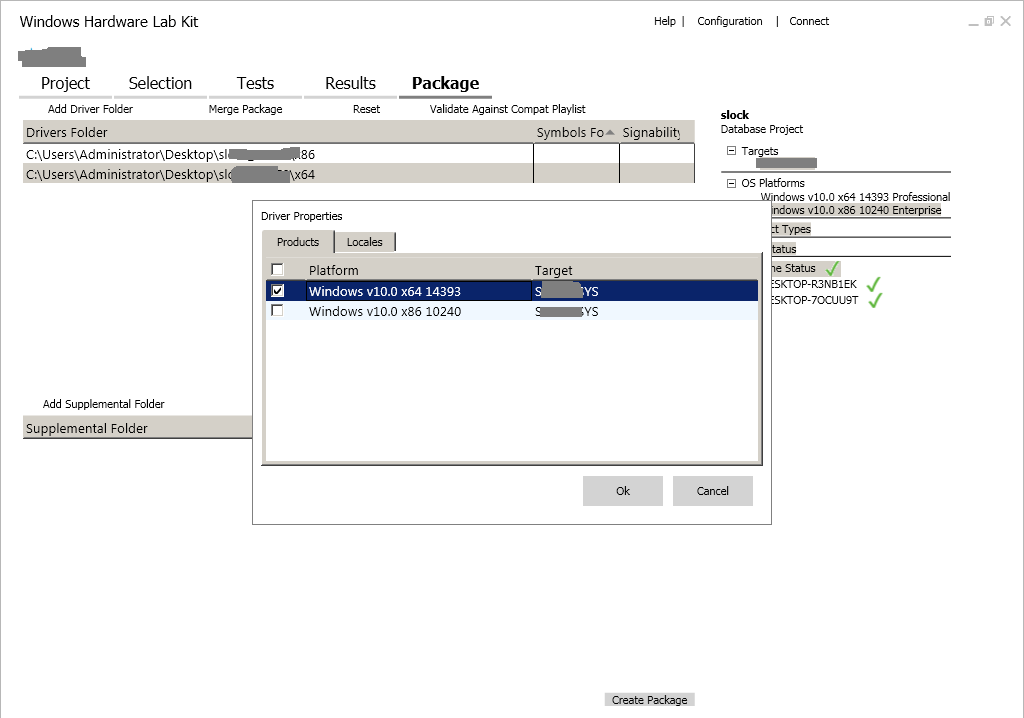Click the Create Package button
Image resolution: width=1024 pixels, height=718 pixels.
pos(649,700)
